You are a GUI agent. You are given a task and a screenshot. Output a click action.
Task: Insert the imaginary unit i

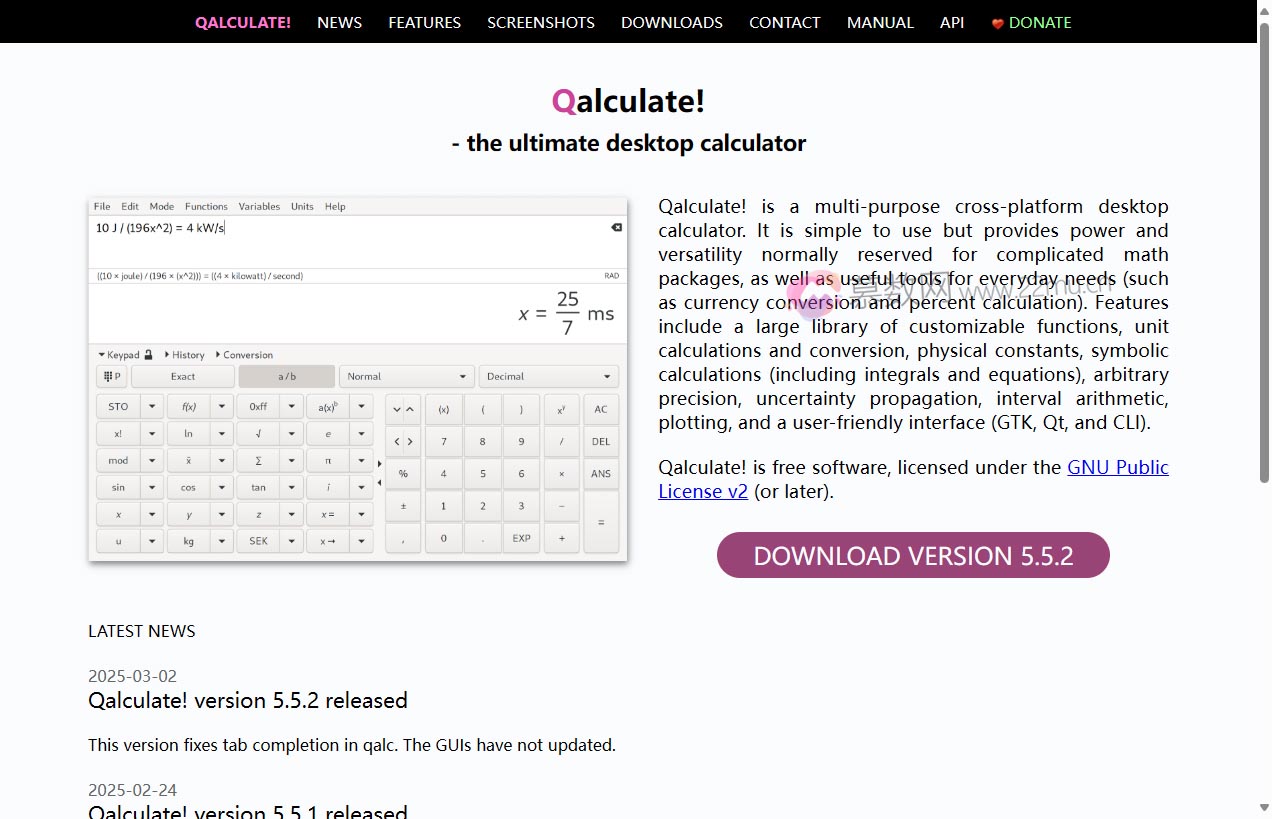[330, 487]
